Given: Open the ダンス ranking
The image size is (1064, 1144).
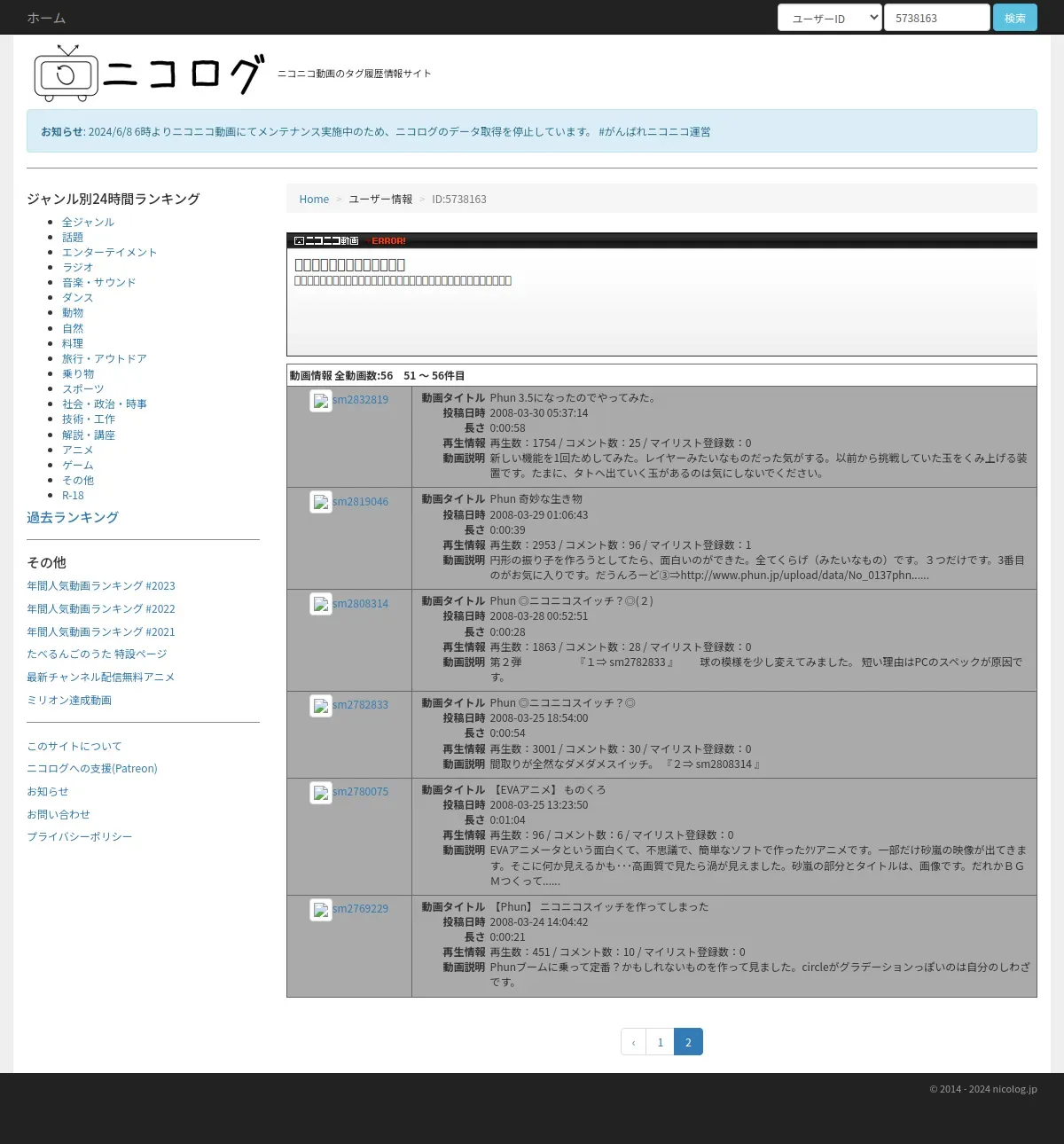Looking at the screenshot, I should pos(77,297).
